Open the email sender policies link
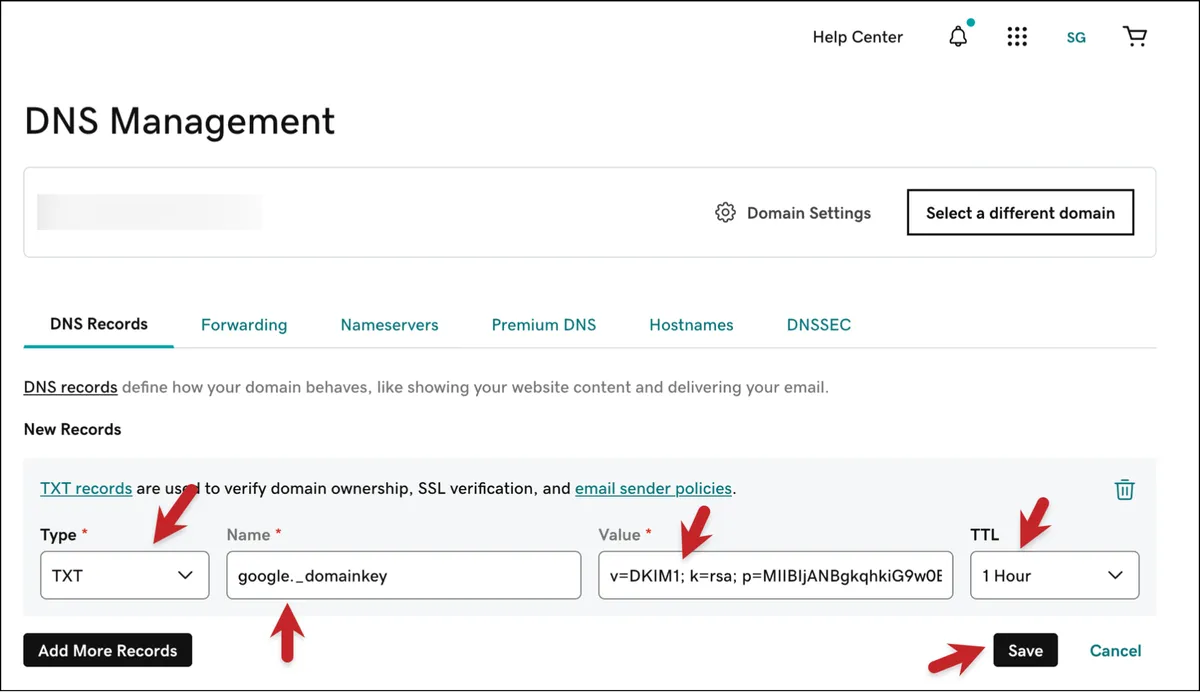Image resolution: width=1200 pixels, height=692 pixels. coord(654,489)
